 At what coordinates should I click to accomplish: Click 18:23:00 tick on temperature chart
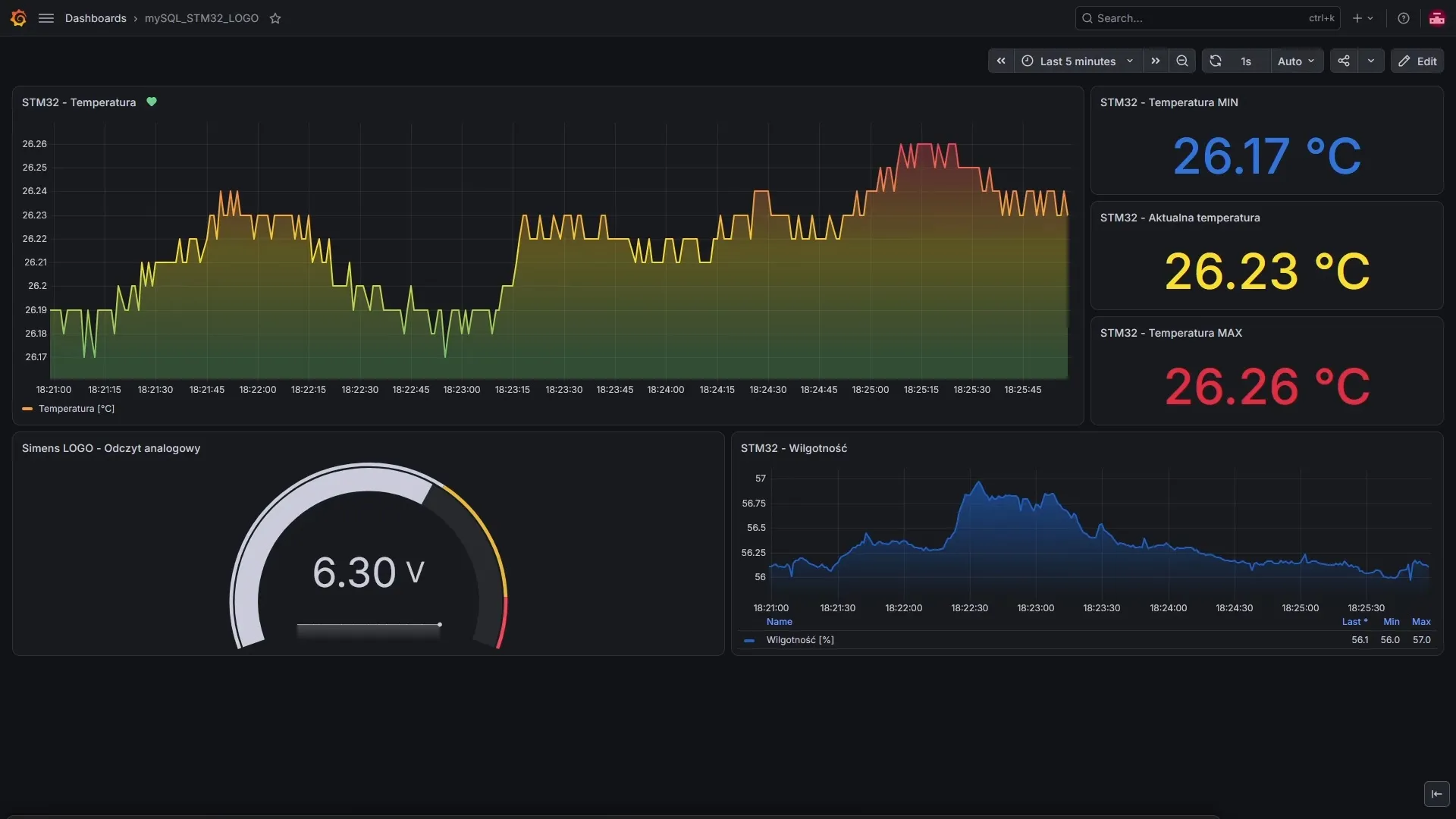pyautogui.click(x=462, y=390)
